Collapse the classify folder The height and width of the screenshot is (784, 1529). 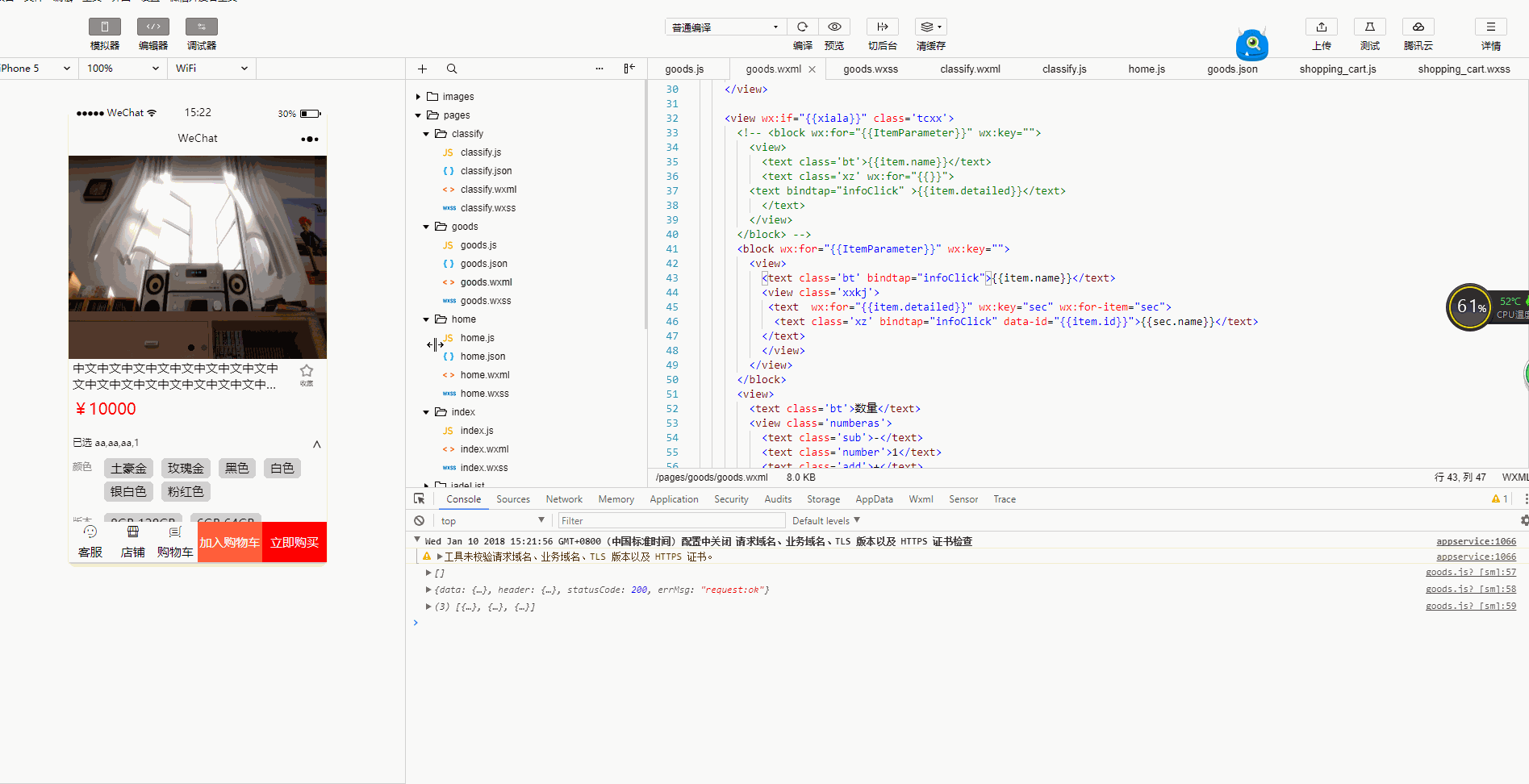(426, 134)
